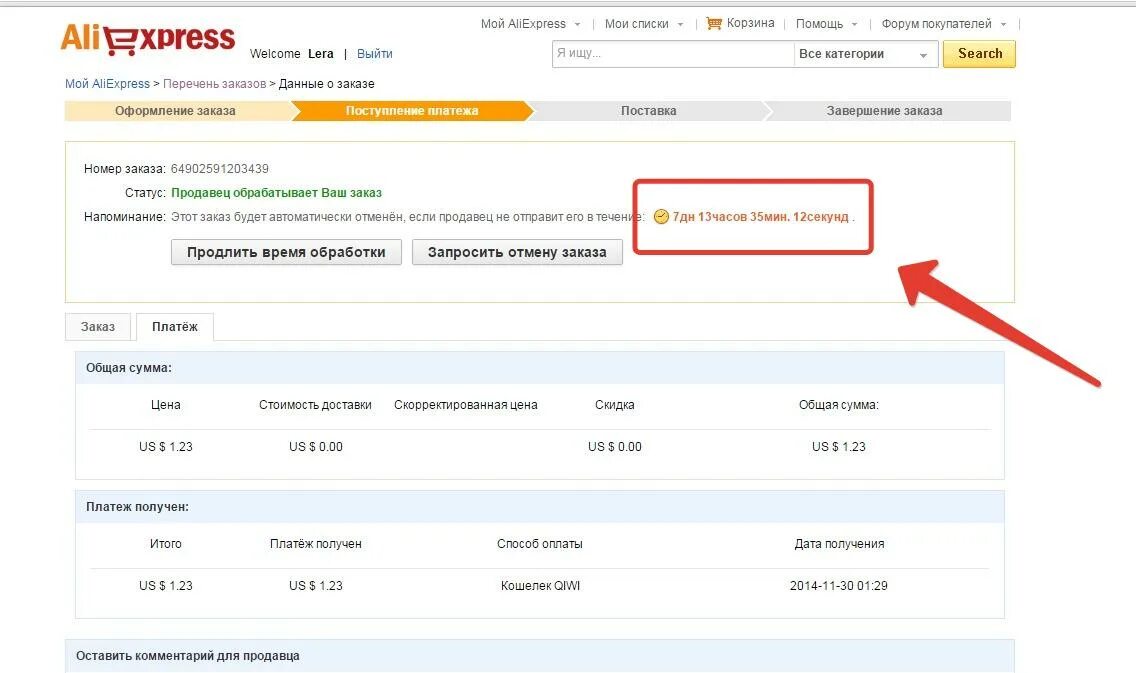Click Стоимость доставки column header
Screen dimensions: 1136x673
[x=315, y=405]
